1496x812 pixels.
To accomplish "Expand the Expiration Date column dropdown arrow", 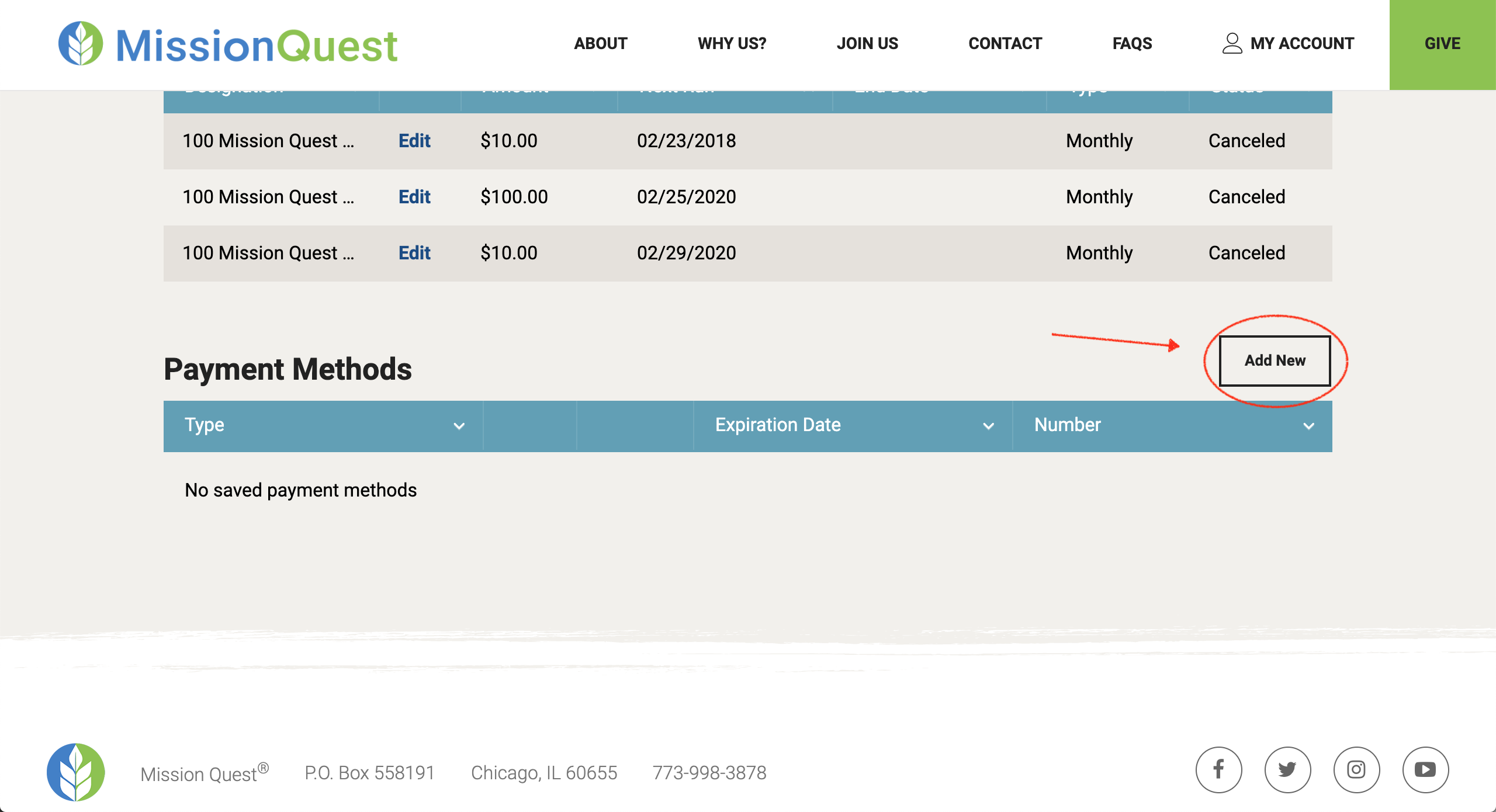I will pyautogui.click(x=988, y=426).
